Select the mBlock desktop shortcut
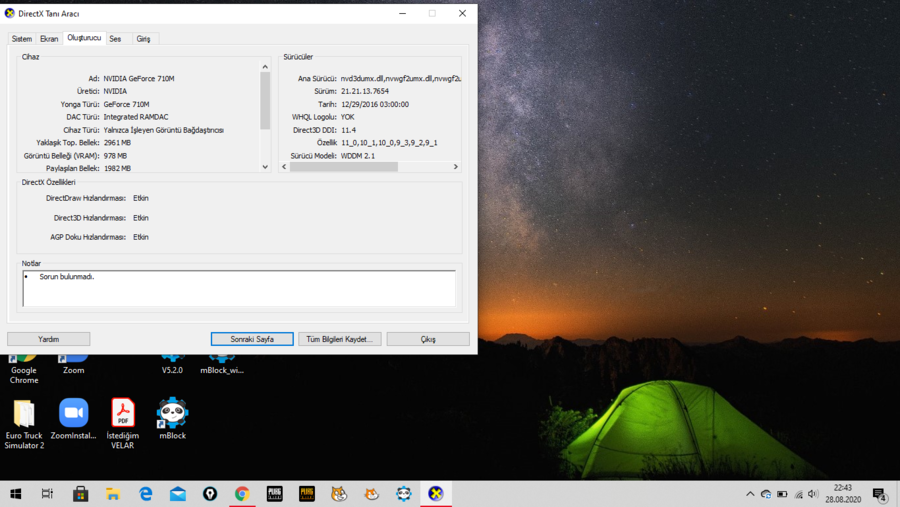 [172, 419]
